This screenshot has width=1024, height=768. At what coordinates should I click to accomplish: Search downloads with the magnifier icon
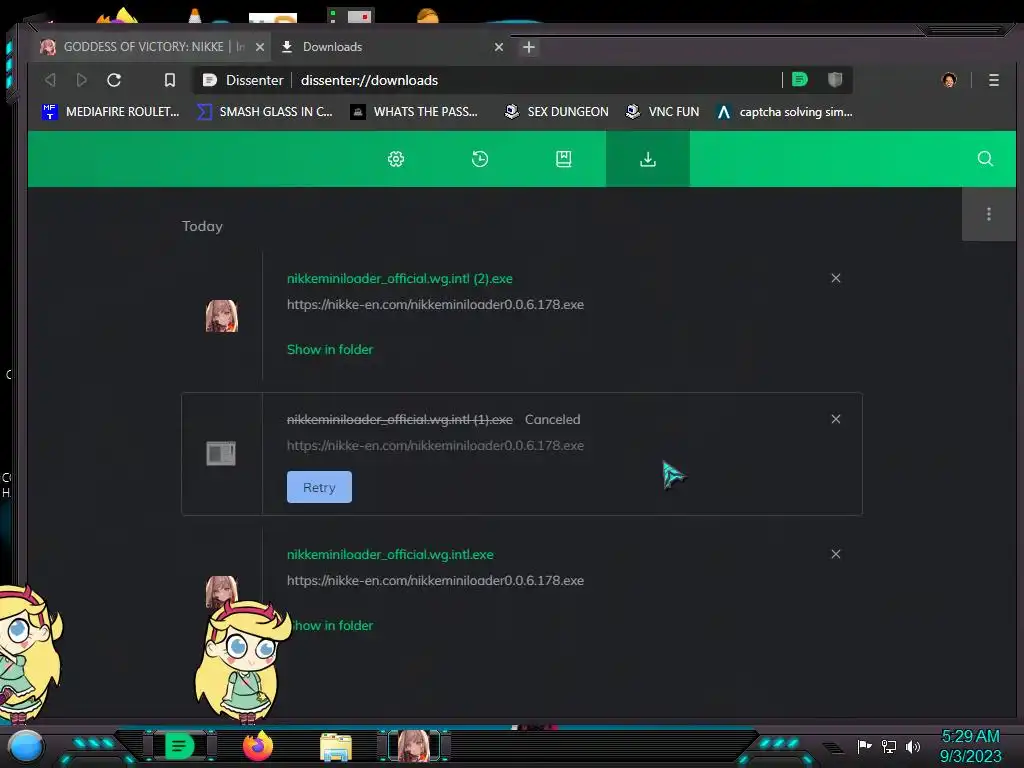985,159
